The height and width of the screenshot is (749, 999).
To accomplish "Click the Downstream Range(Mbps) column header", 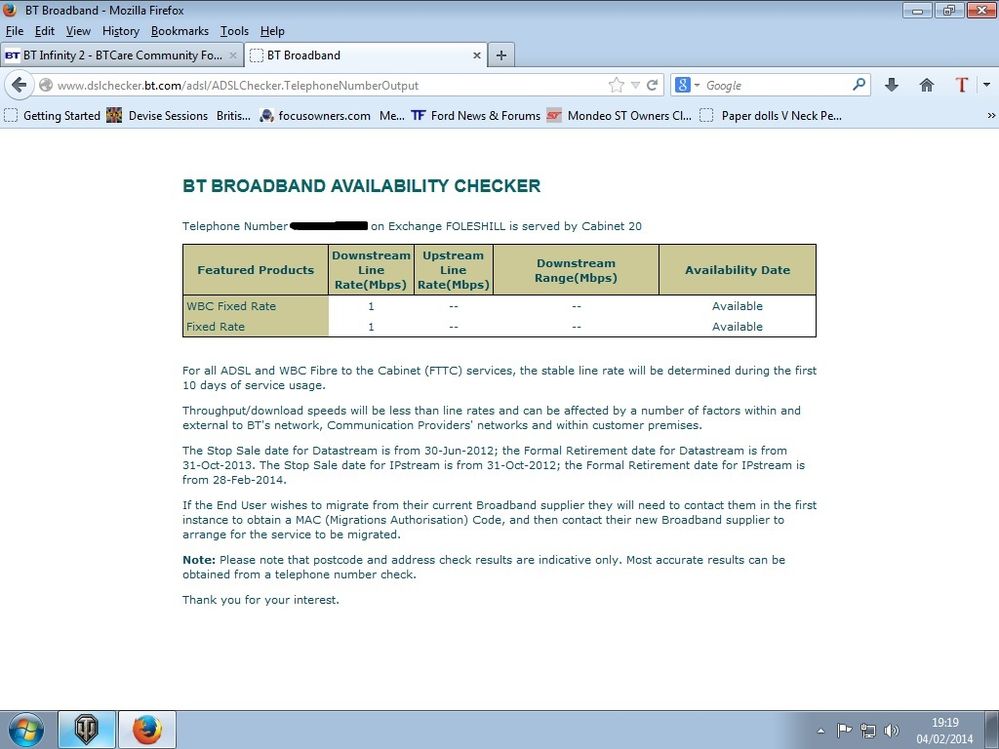I will coord(576,270).
